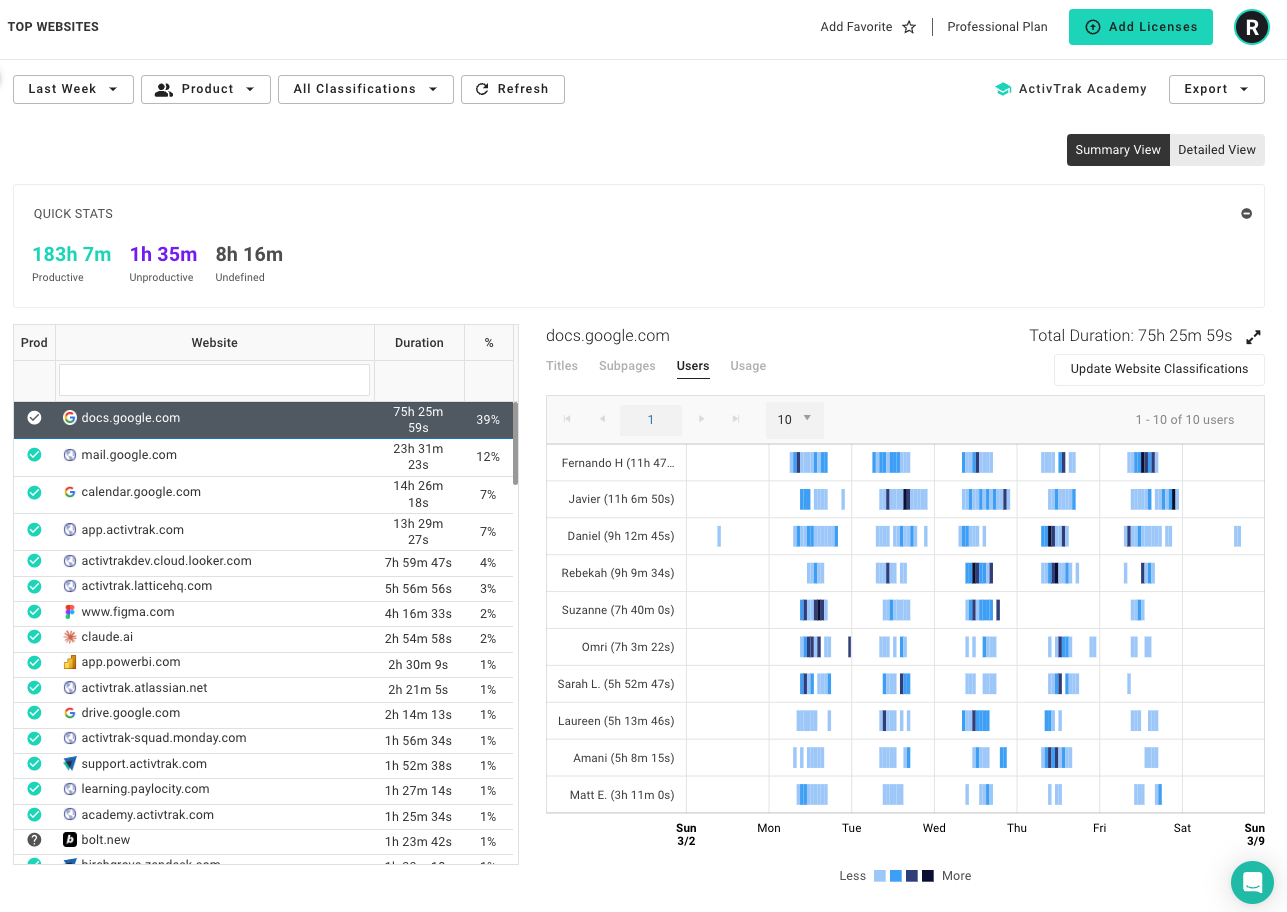1287x912 pixels.
Task: Select the activtrak-squad.monday.com row
Action: pos(263,739)
